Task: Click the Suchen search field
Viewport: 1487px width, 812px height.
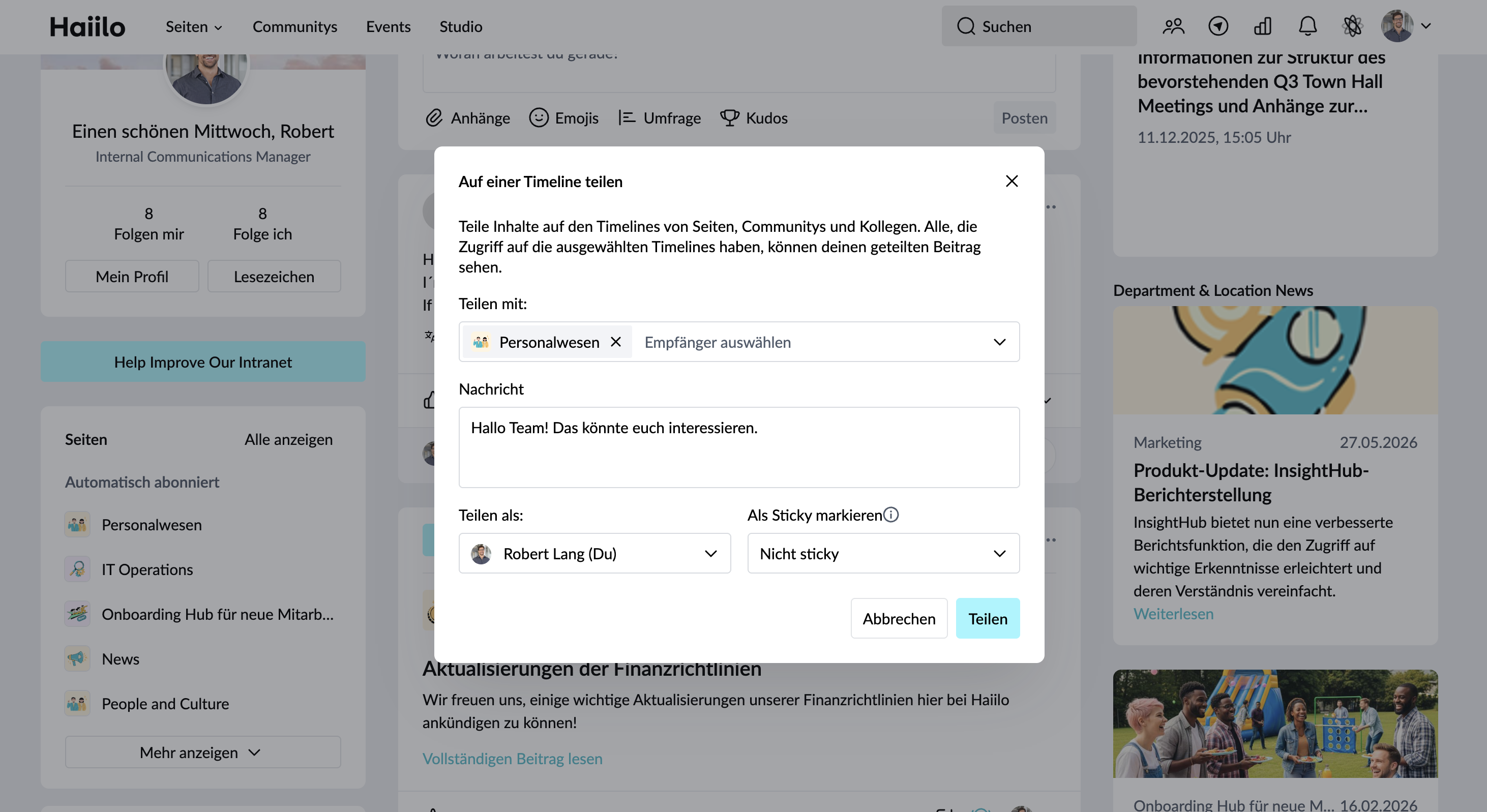Action: [x=1038, y=26]
